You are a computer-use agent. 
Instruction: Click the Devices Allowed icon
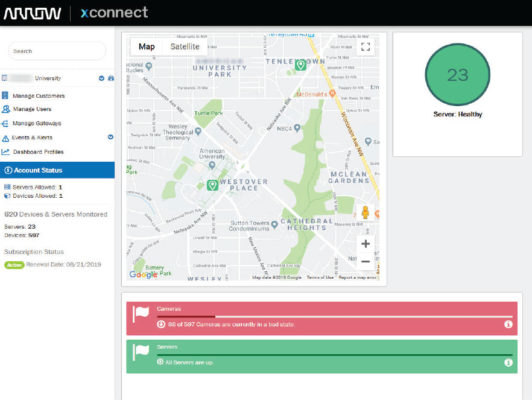7,196
